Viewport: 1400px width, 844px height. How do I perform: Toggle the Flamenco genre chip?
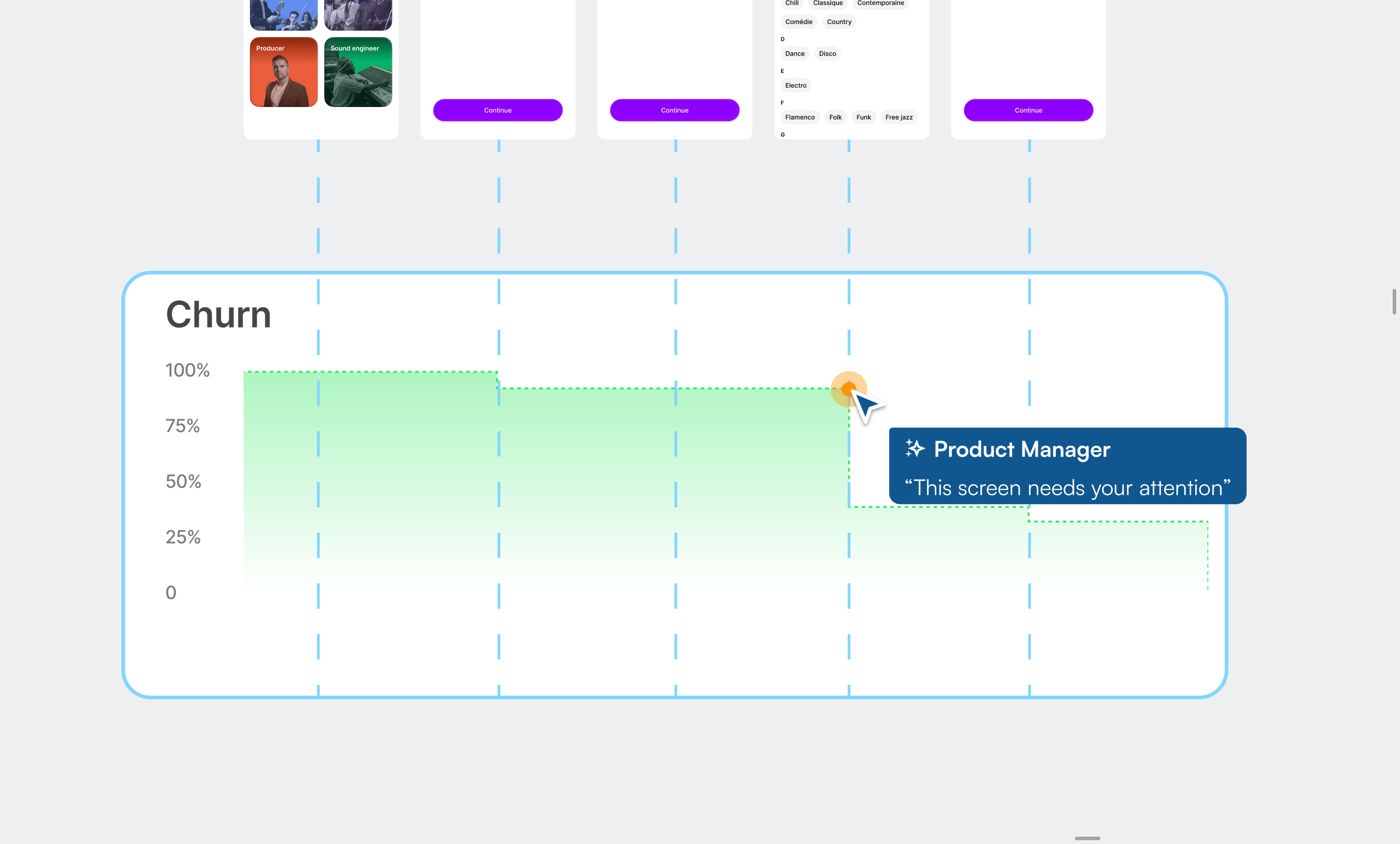[x=800, y=118]
